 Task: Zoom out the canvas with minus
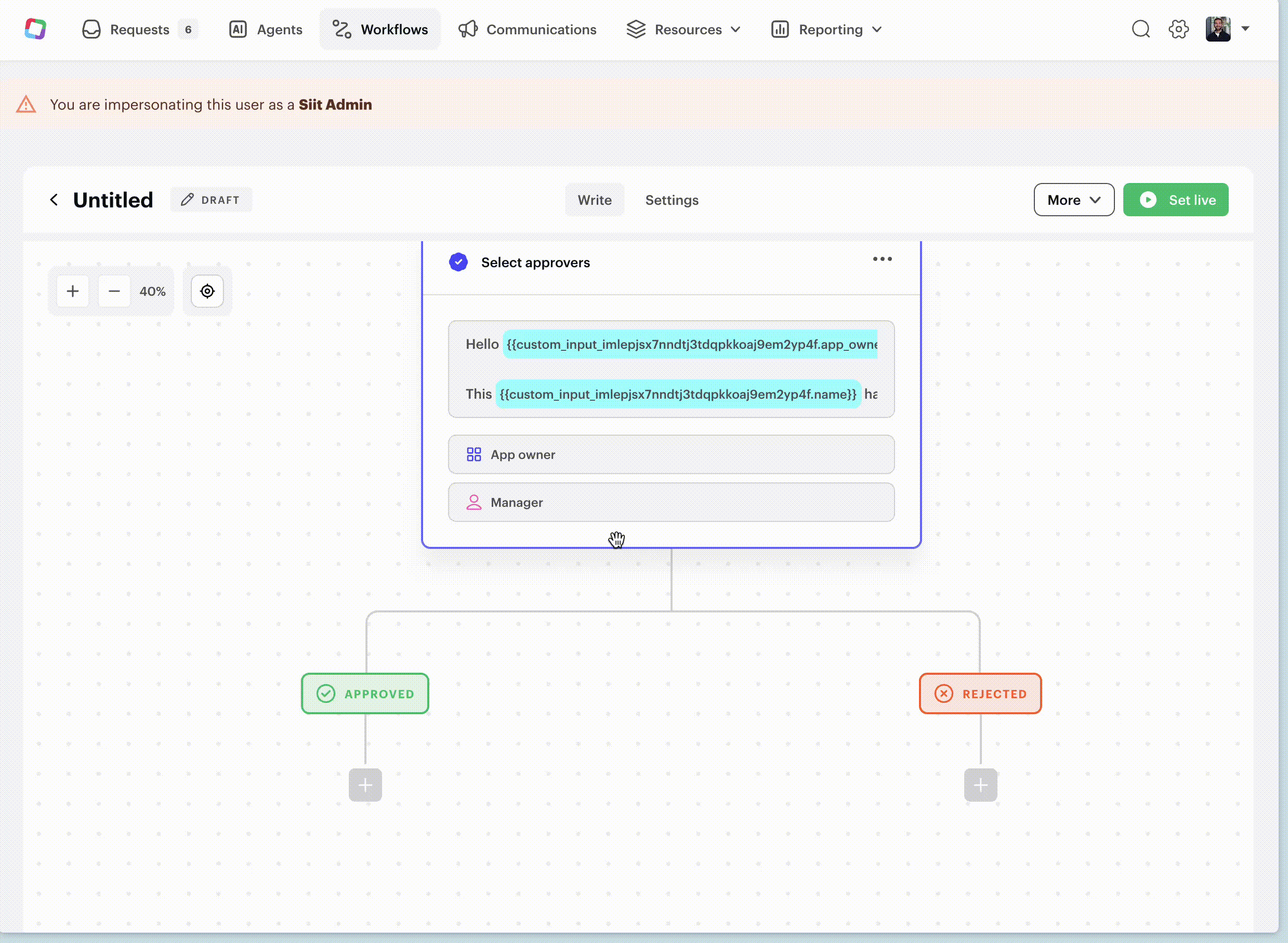pos(114,292)
